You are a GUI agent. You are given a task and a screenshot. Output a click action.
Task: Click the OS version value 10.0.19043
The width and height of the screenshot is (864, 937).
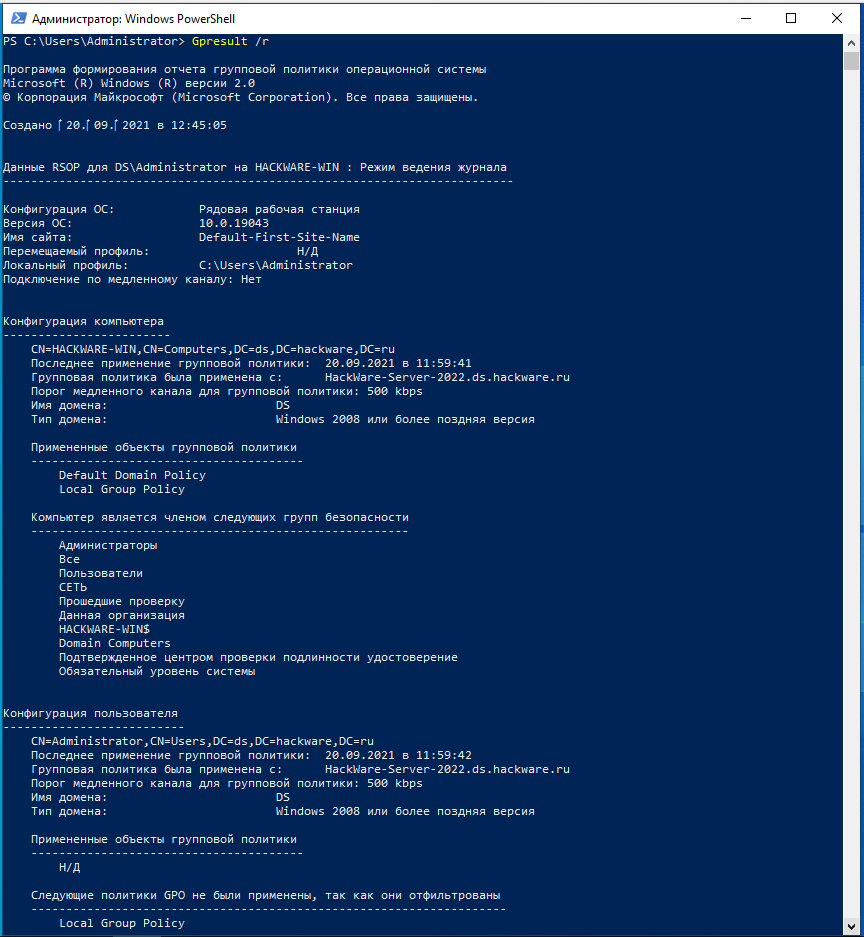[x=234, y=223]
